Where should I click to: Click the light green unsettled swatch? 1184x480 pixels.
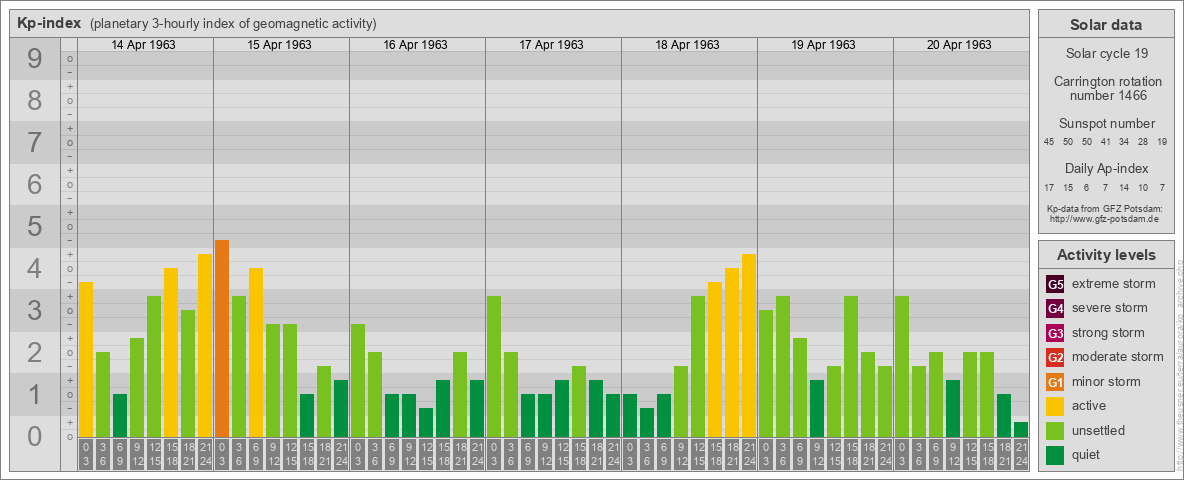tap(1055, 431)
